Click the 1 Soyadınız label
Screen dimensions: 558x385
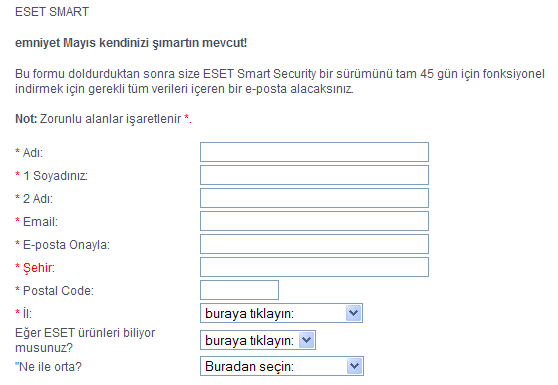click(56, 176)
